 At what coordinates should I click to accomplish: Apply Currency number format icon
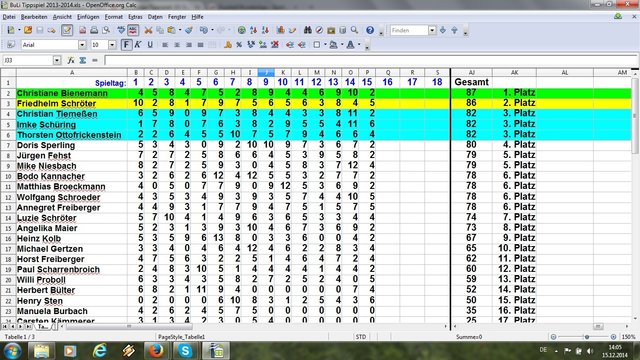pos(227,45)
